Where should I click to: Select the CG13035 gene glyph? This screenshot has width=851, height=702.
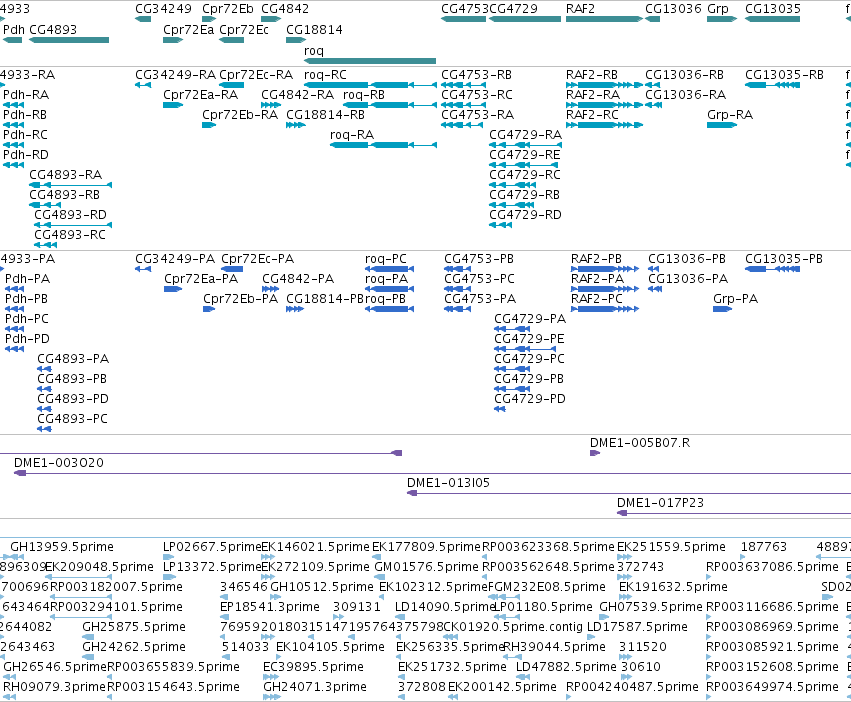click(x=772, y=19)
